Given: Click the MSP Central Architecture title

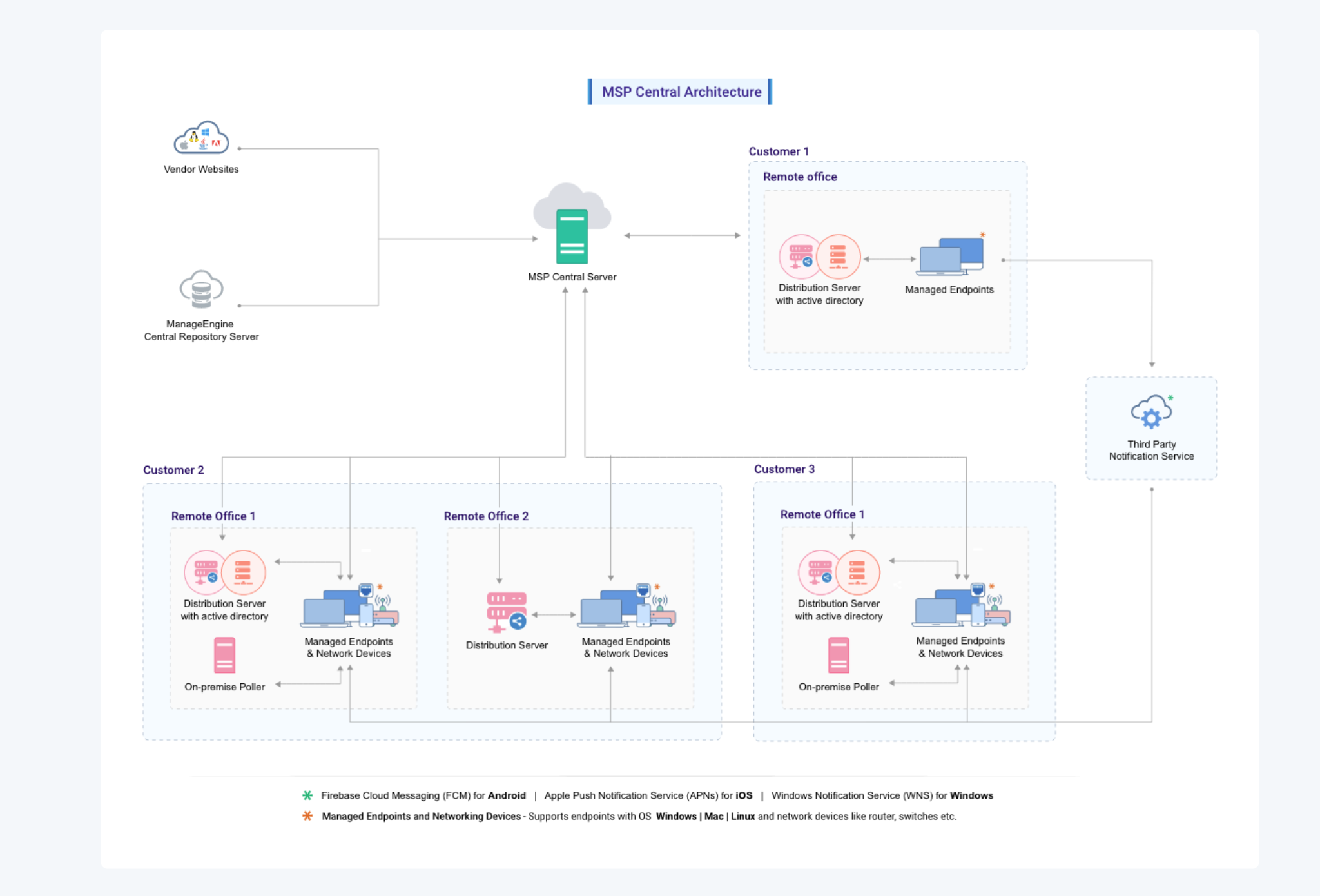Looking at the screenshot, I should (681, 92).
